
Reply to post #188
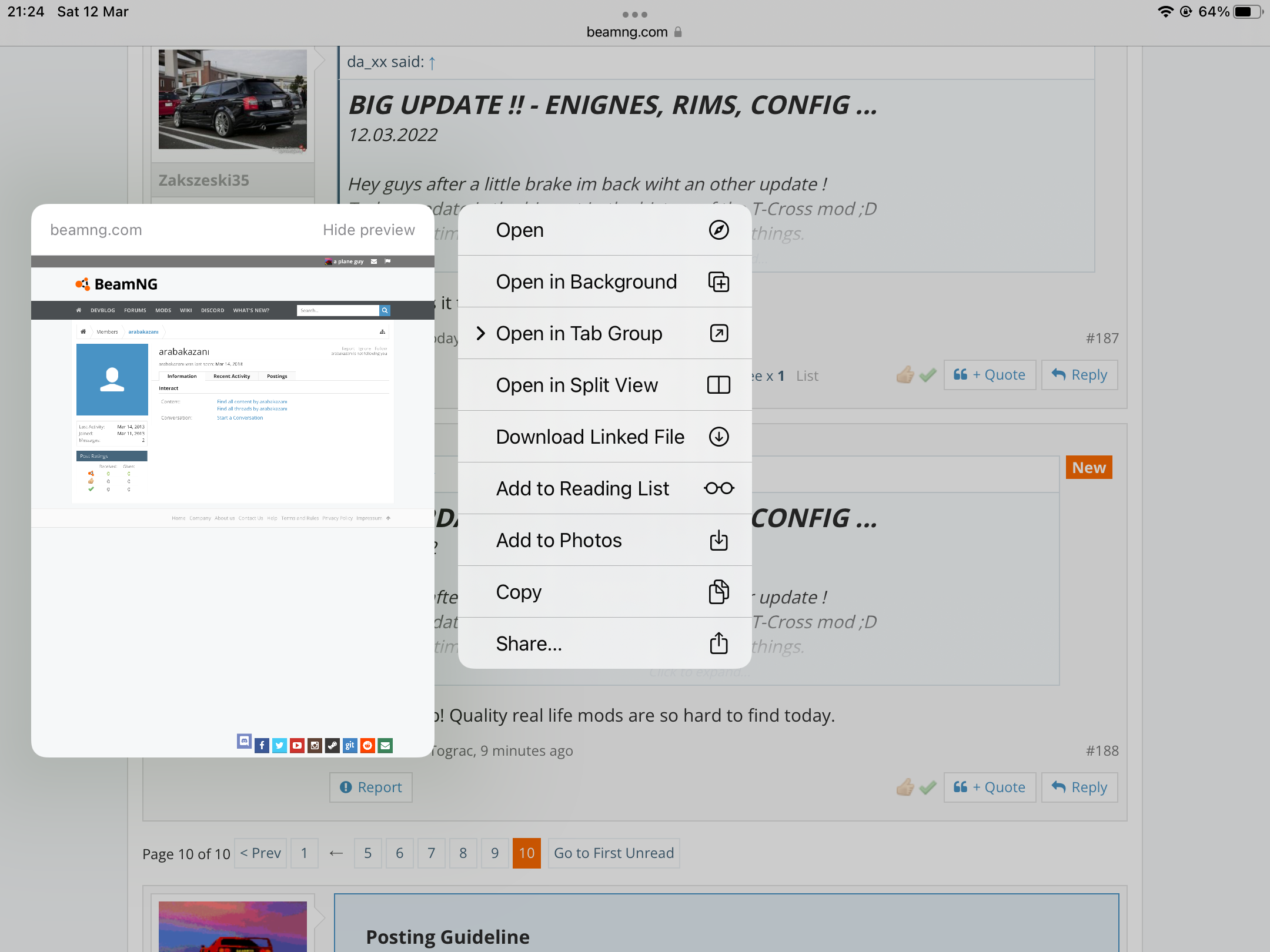(x=1079, y=787)
